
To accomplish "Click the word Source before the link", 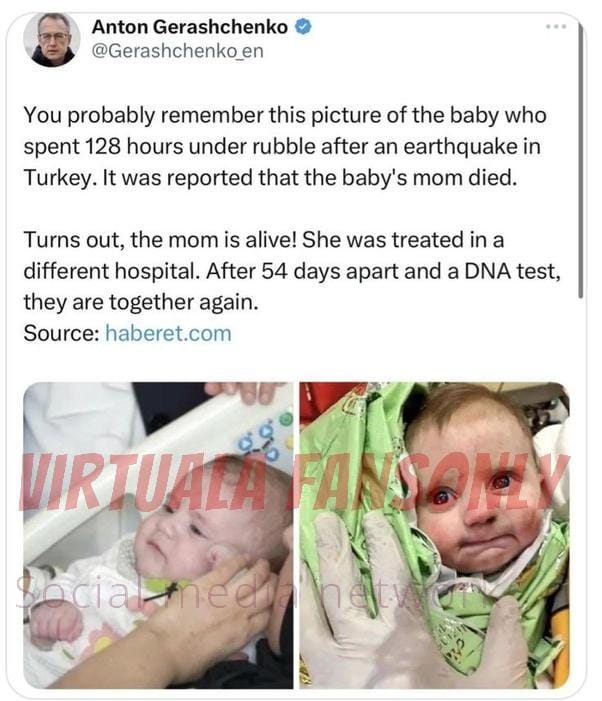I will tap(61, 334).
